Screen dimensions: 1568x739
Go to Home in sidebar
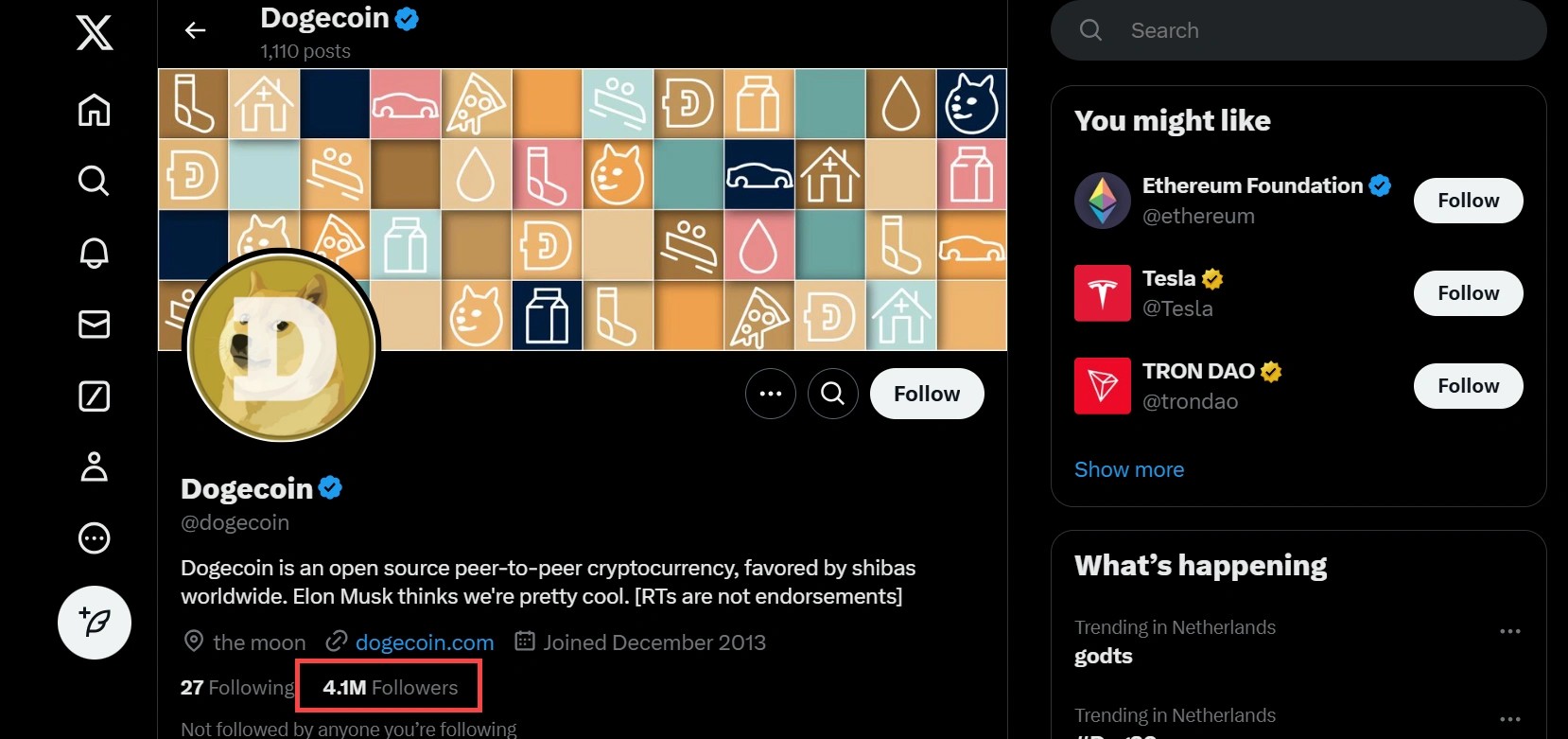[x=94, y=110]
